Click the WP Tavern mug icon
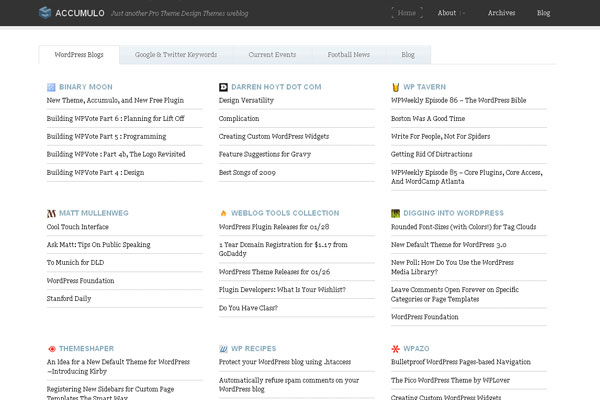Screen dimensions: 600x400 [x=396, y=87]
